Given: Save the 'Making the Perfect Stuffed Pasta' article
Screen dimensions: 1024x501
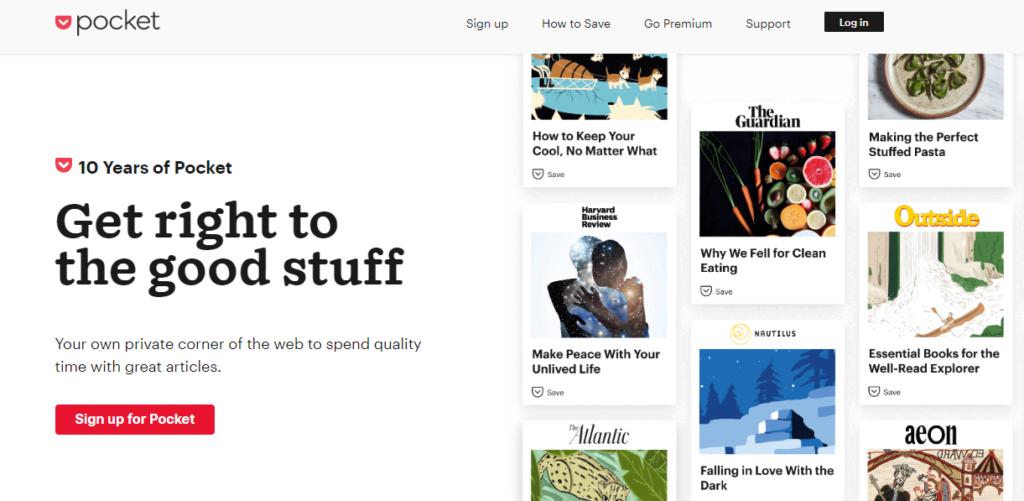Looking at the screenshot, I should 884,174.
